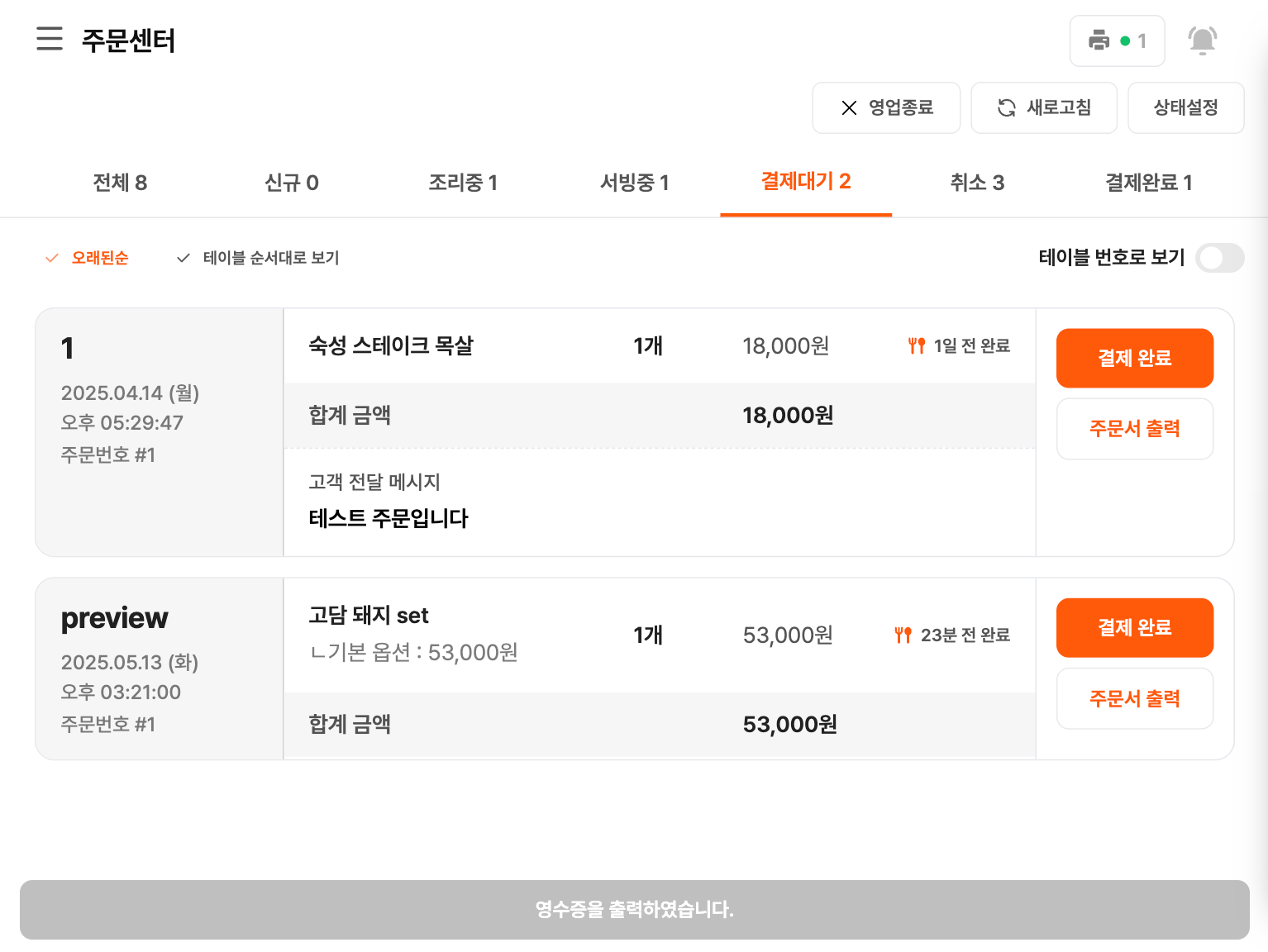The image size is (1268, 952).
Task: Click 결제 완료 for preview order
Action: tap(1135, 627)
